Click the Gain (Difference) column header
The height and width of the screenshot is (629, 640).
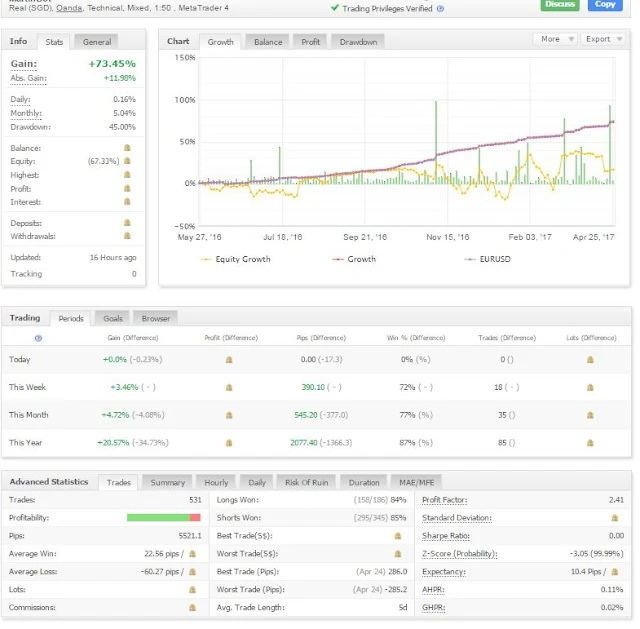click(x=133, y=338)
